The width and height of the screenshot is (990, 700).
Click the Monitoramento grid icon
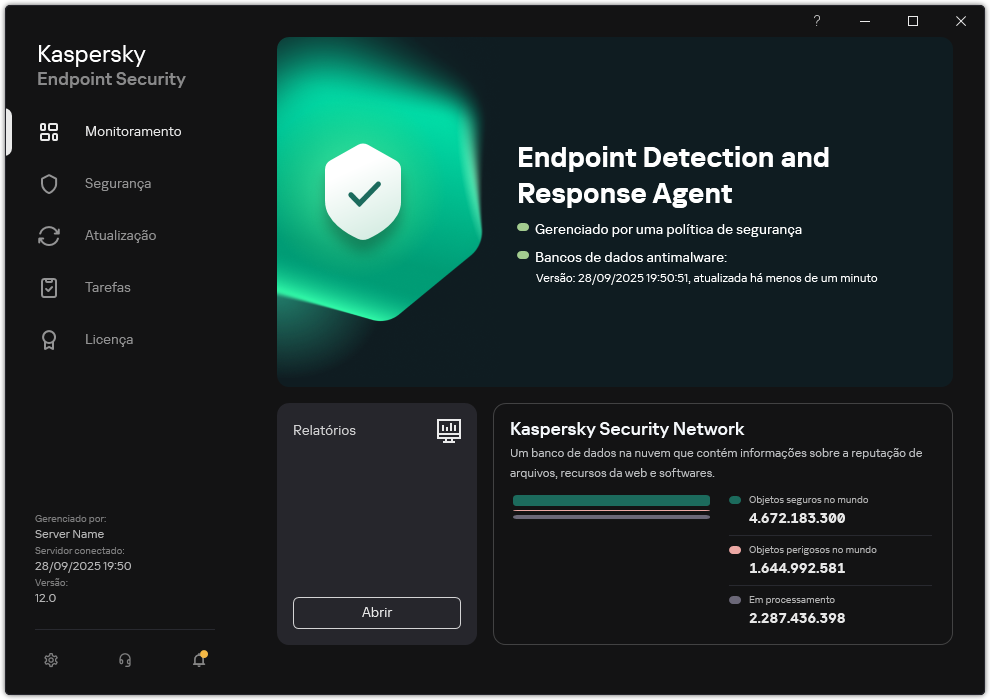[49, 132]
